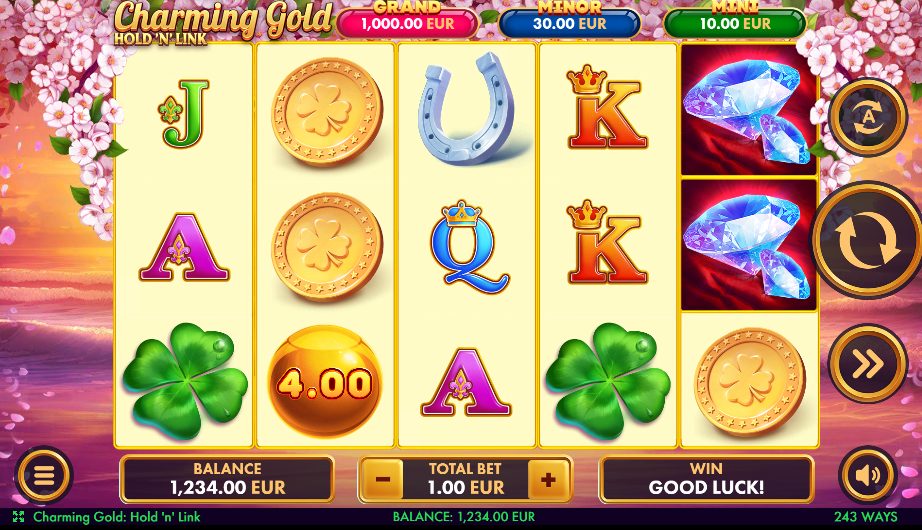Enable autoplay with the circular A icon
922x530 pixels.
click(868, 118)
